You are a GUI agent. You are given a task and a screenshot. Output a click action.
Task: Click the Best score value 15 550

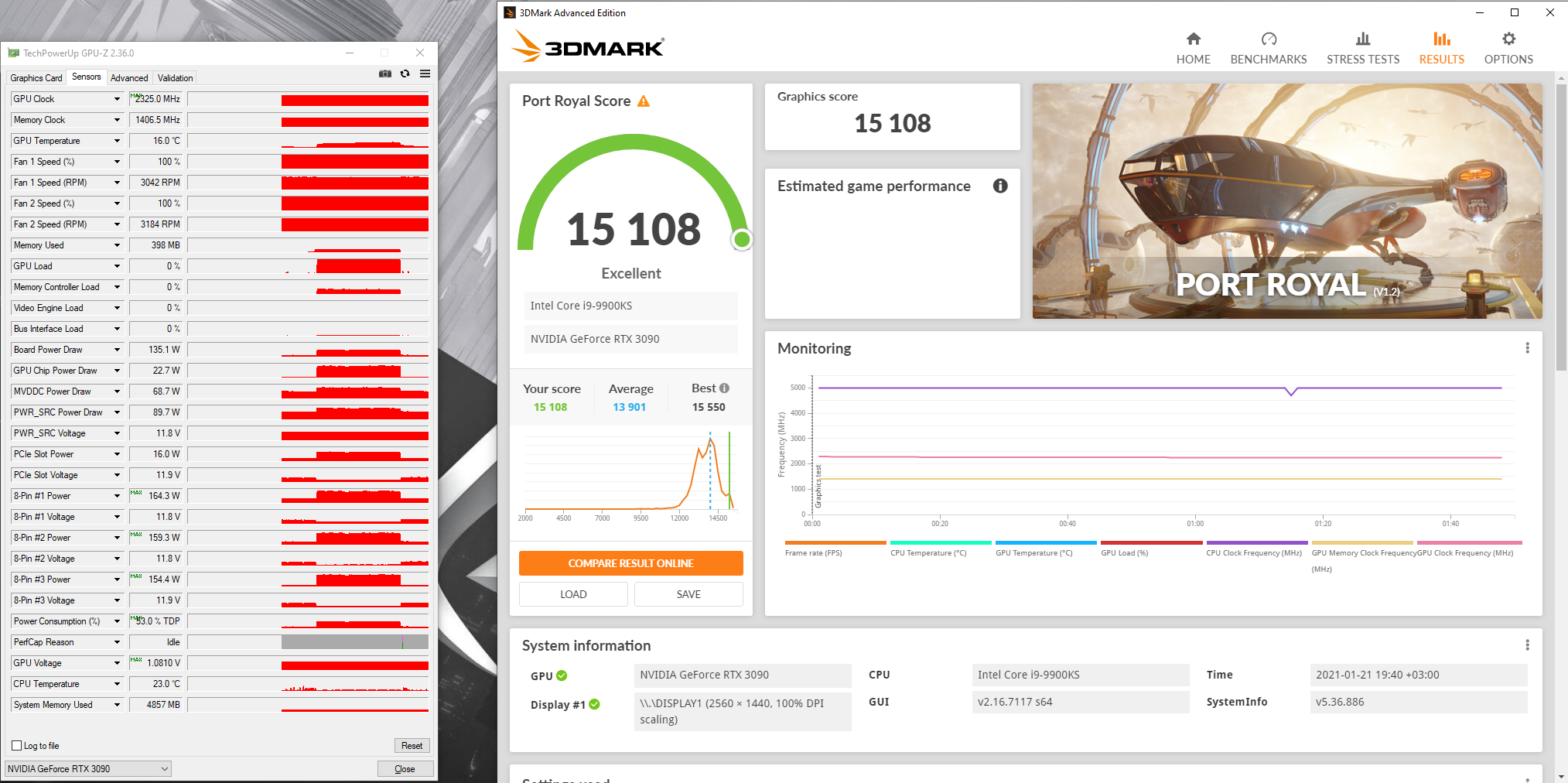point(709,408)
